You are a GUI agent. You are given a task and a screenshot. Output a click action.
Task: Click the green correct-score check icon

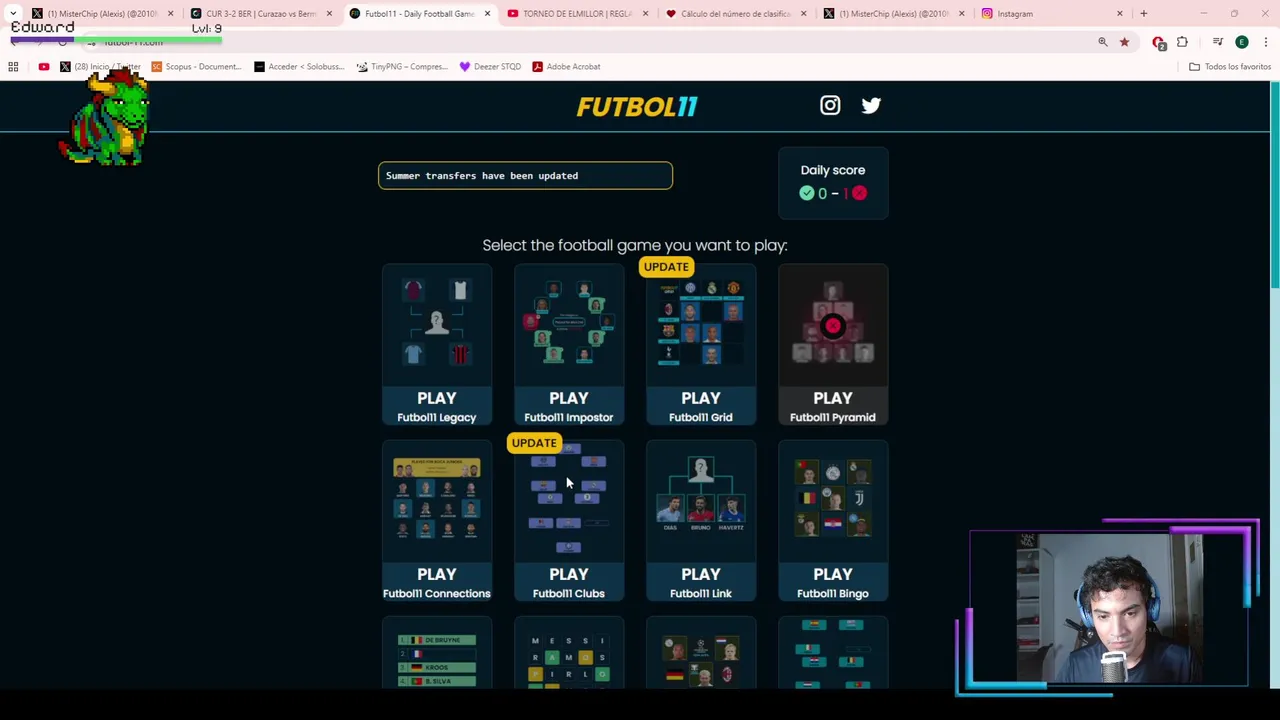tap(807, 193)
